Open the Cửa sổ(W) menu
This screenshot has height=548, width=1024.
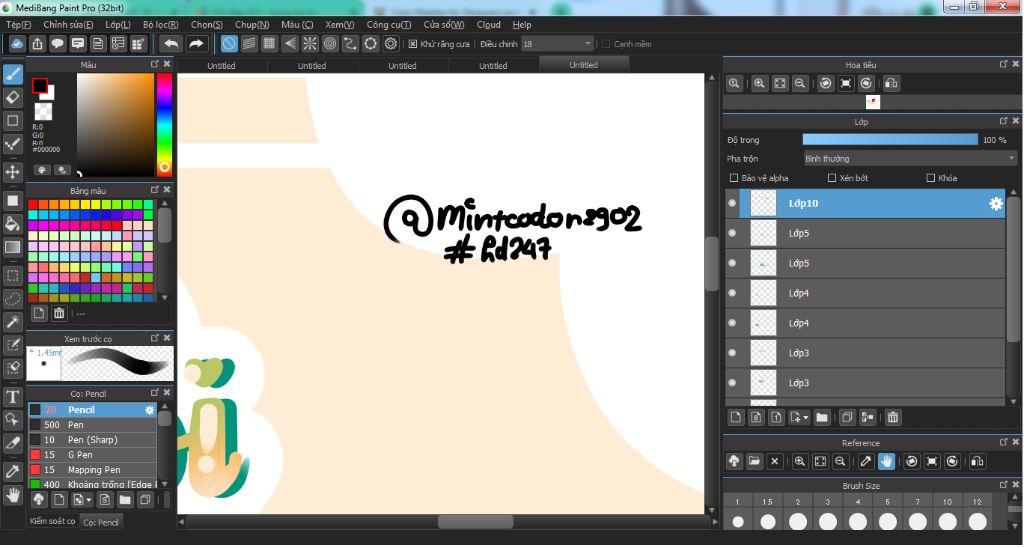[443, 25]
